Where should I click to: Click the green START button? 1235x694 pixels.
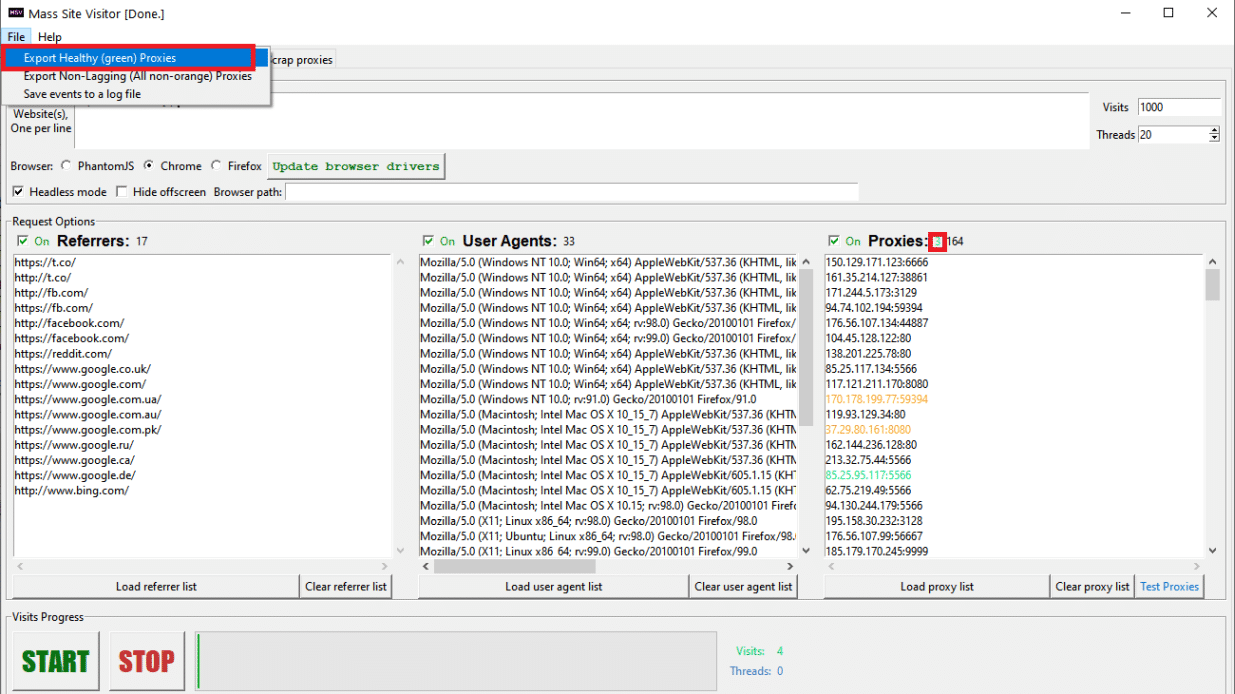(x=56, y=661)
